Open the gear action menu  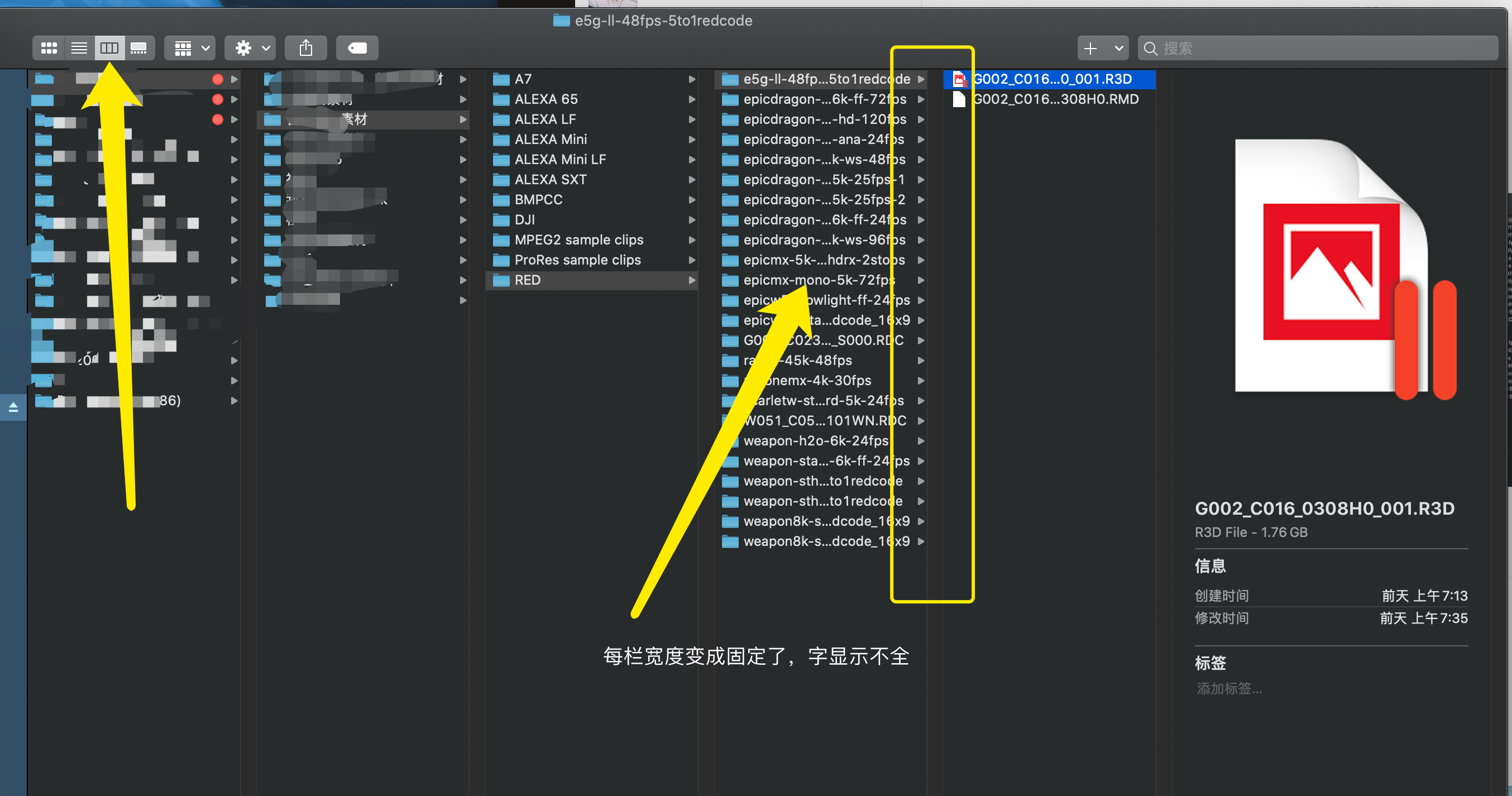[251, 48]
